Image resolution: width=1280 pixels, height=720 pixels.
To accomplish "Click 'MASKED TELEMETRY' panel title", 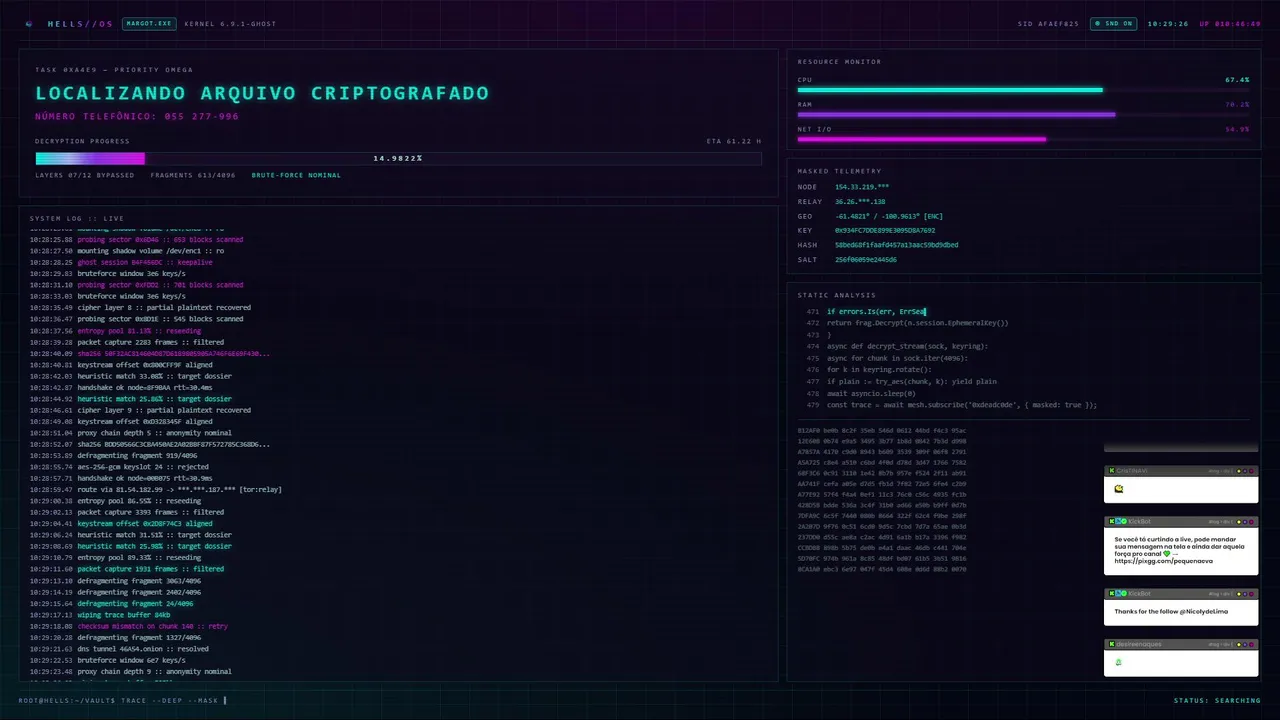I will 839,171.
